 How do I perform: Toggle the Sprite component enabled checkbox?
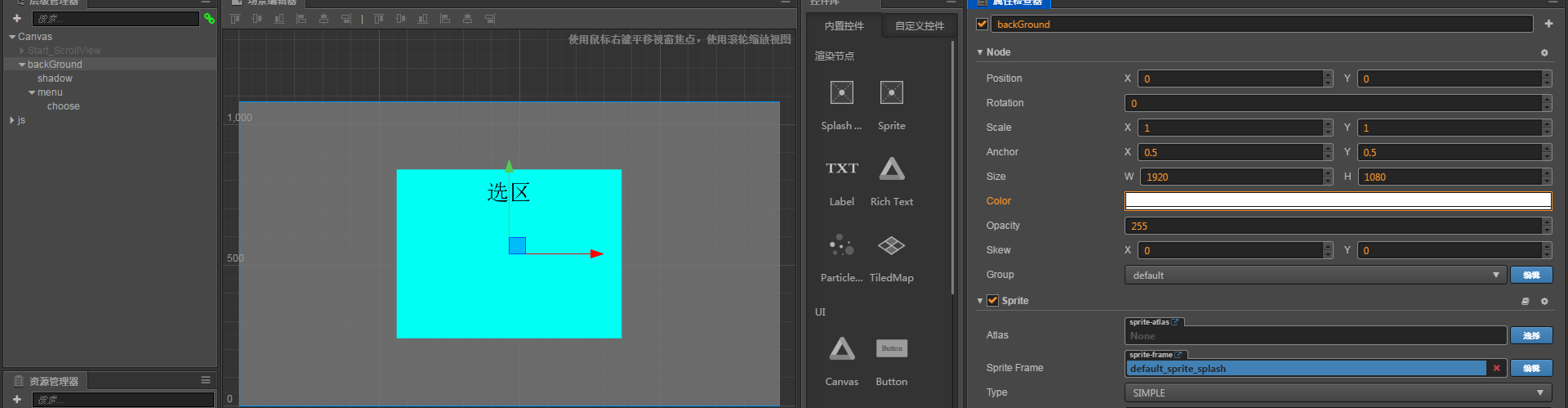992,300
